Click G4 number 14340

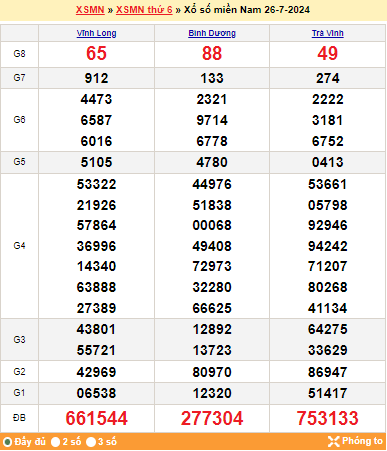tap(96, 266)
